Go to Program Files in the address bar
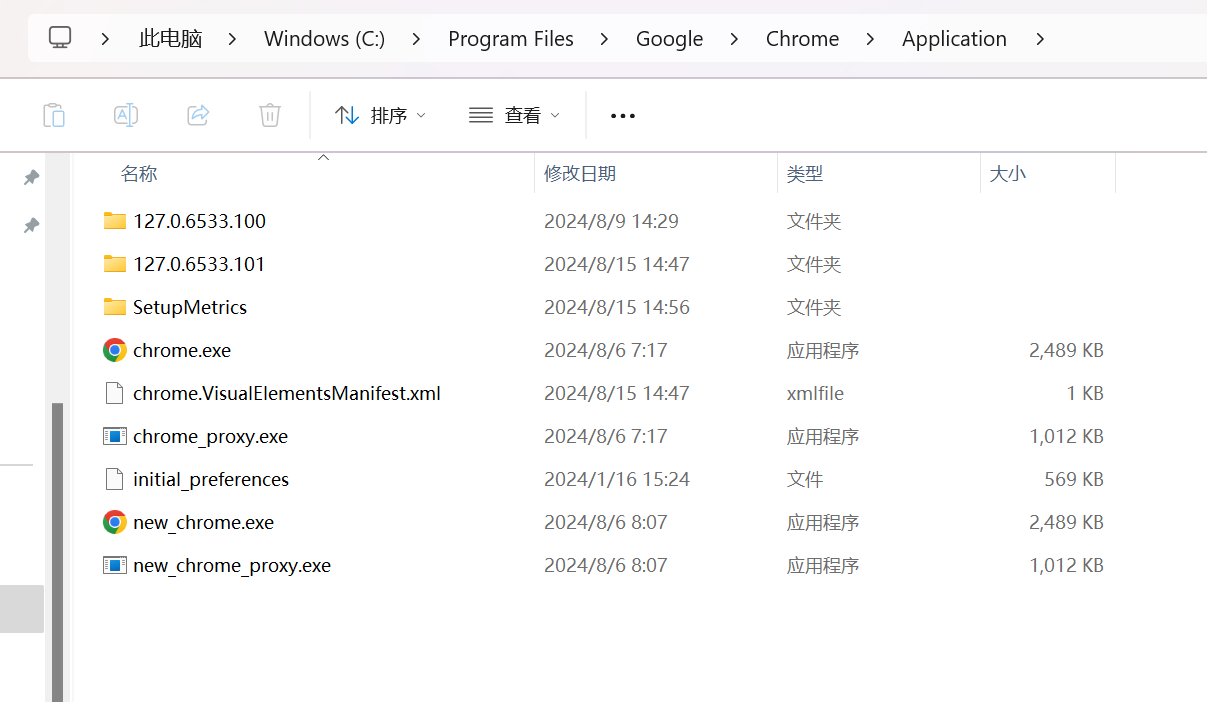The height and width of the screenshot is (702, 1207). pyautogui.click(x=511, y=39)
